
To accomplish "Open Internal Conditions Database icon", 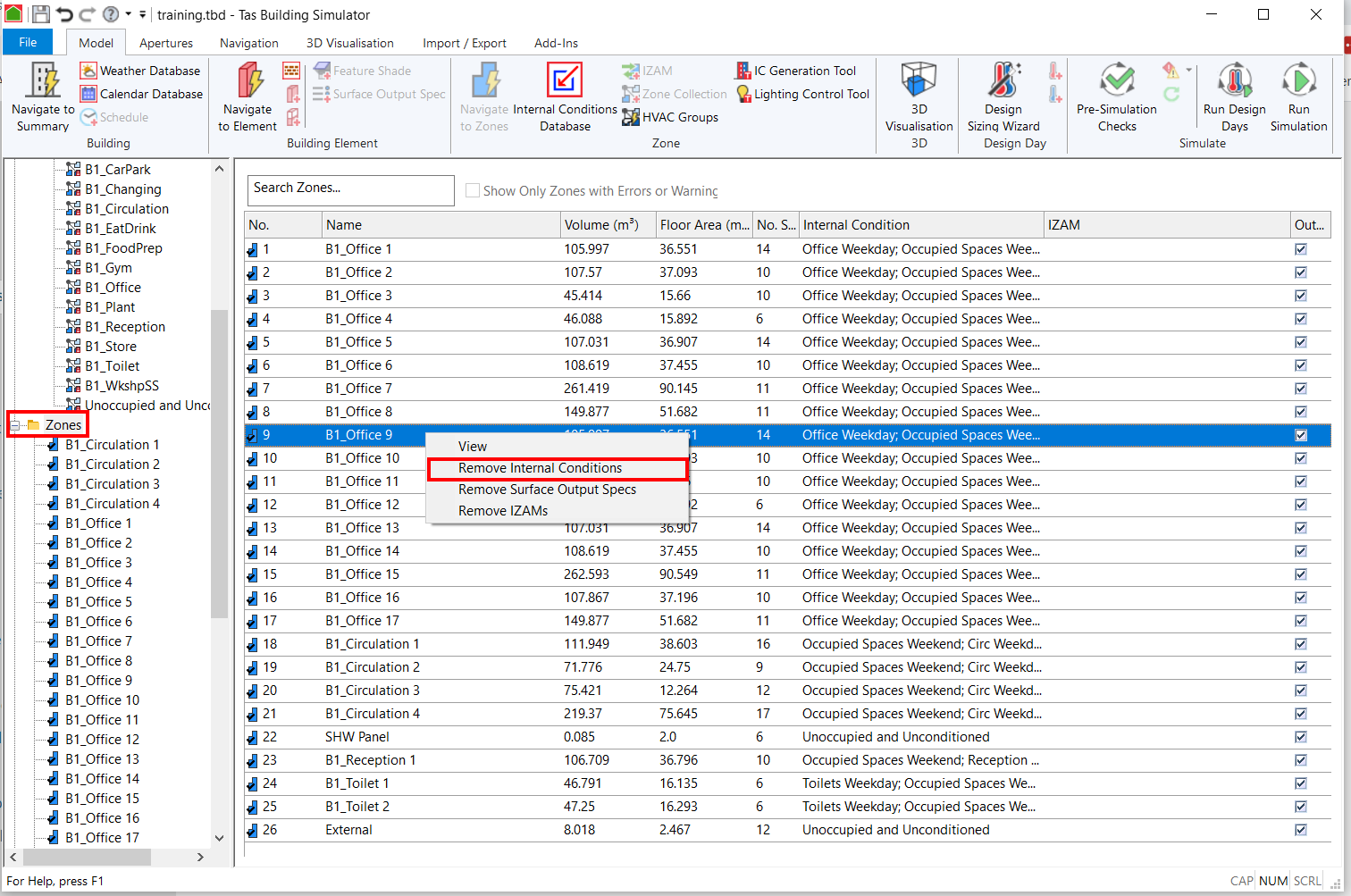I will pos(565,80).
